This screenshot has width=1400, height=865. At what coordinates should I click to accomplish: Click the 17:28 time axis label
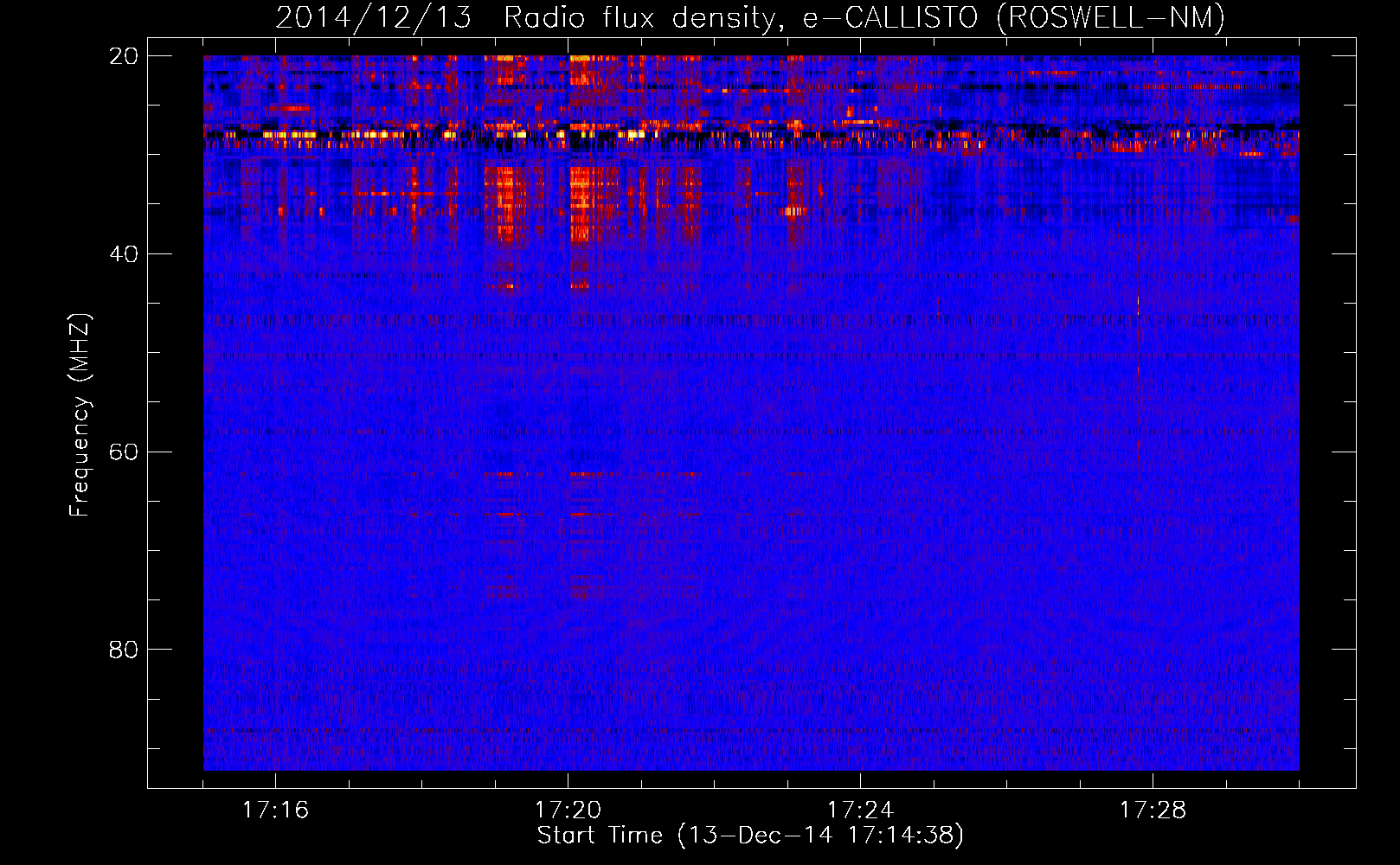click(1153, 810)
